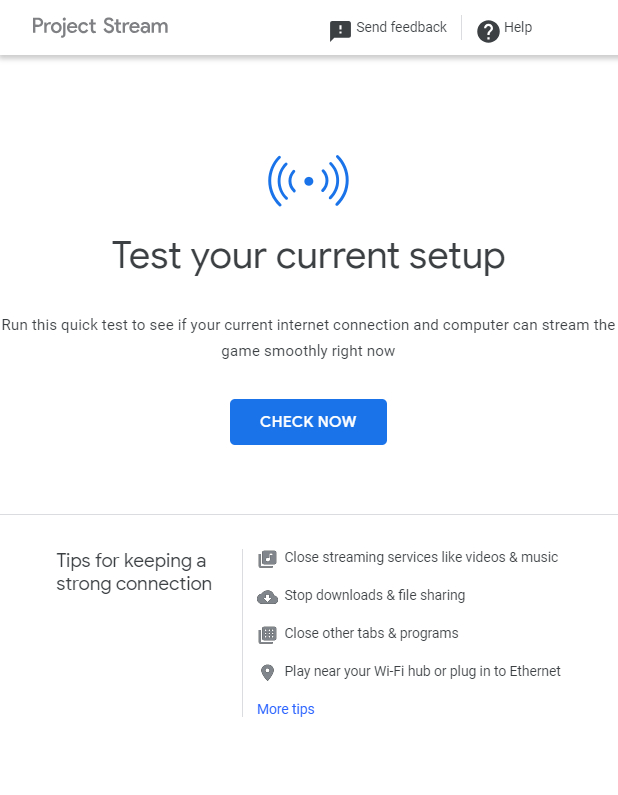This screenshot has height=795, width=618.
Task: Click the "Close other tabs & programs" tip
Action: [371, 633]
